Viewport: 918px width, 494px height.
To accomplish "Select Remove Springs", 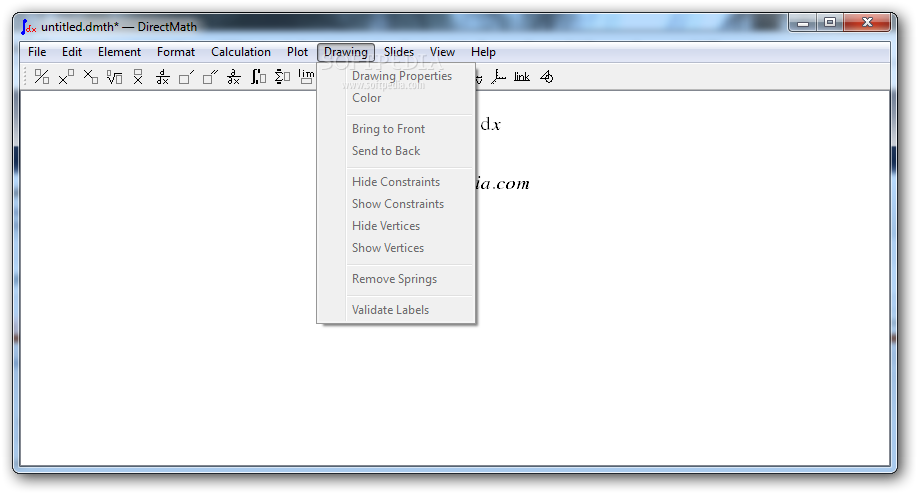I will click(x=396, y=280).
